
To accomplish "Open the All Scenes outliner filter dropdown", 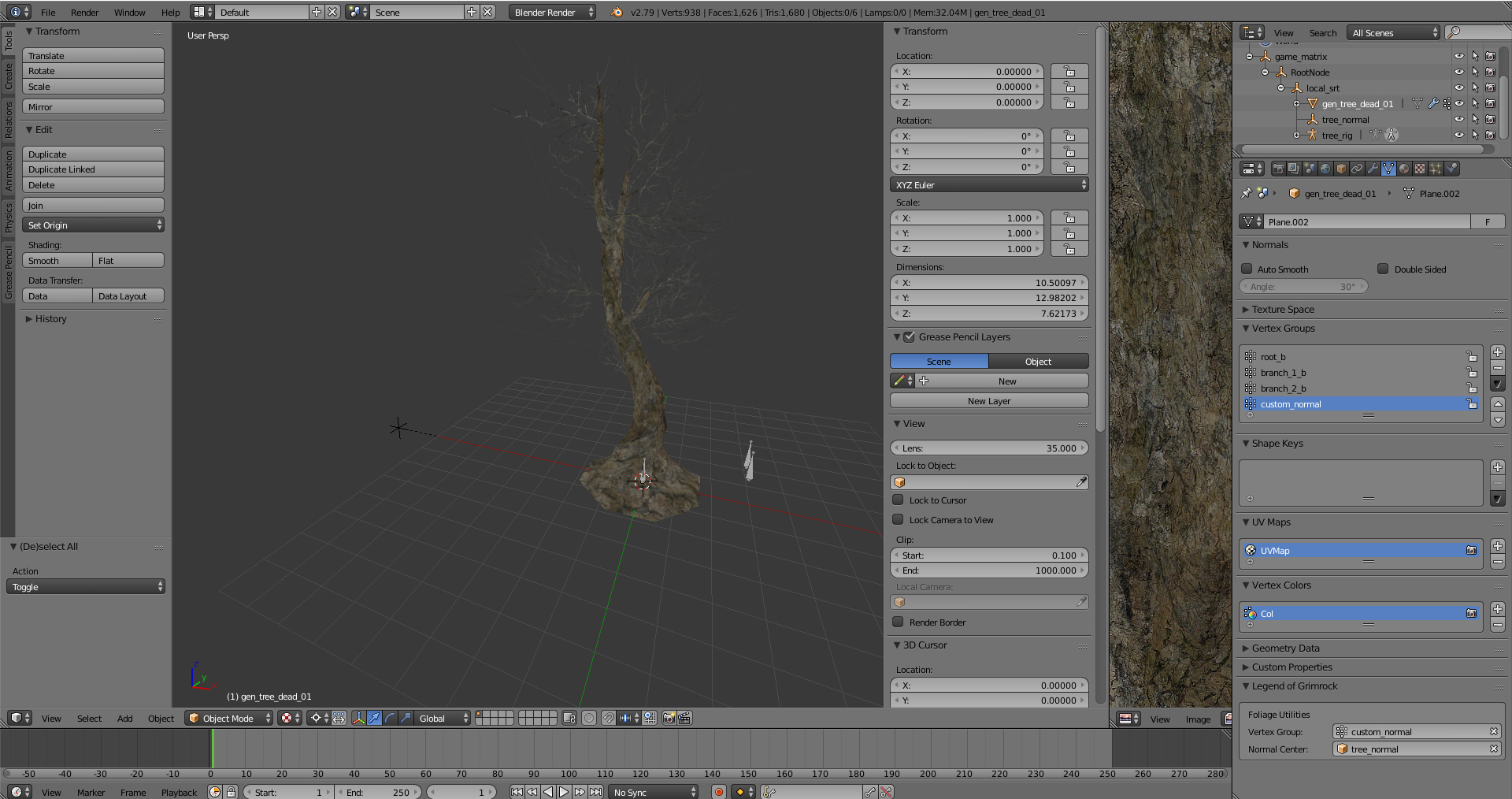I will coord(1394,32).
